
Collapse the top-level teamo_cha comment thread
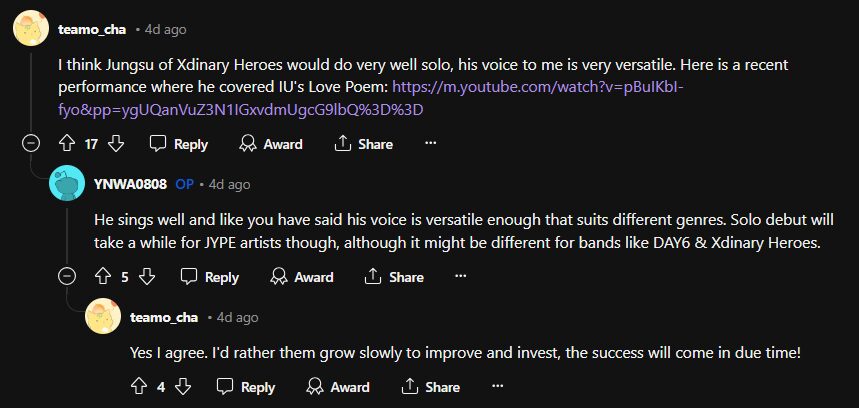[30, 144]
